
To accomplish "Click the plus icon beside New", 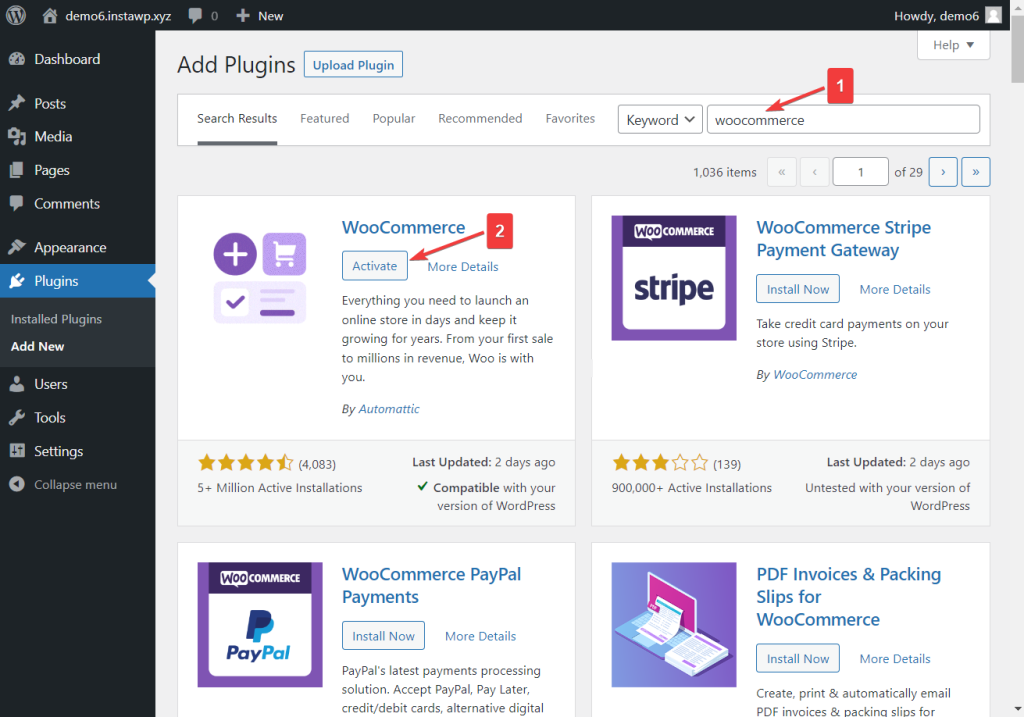I will 243,16.
